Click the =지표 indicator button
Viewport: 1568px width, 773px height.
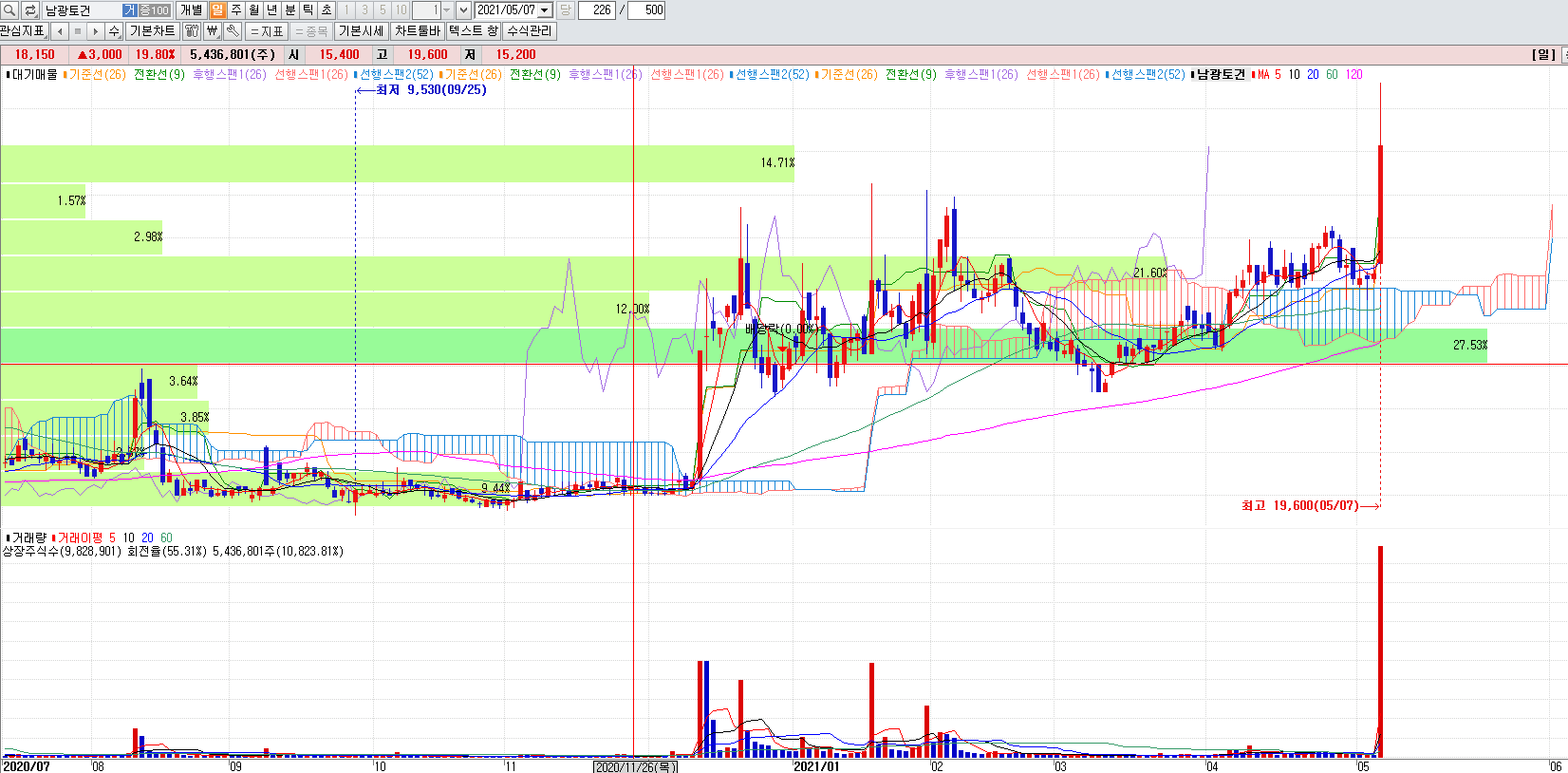267,31
